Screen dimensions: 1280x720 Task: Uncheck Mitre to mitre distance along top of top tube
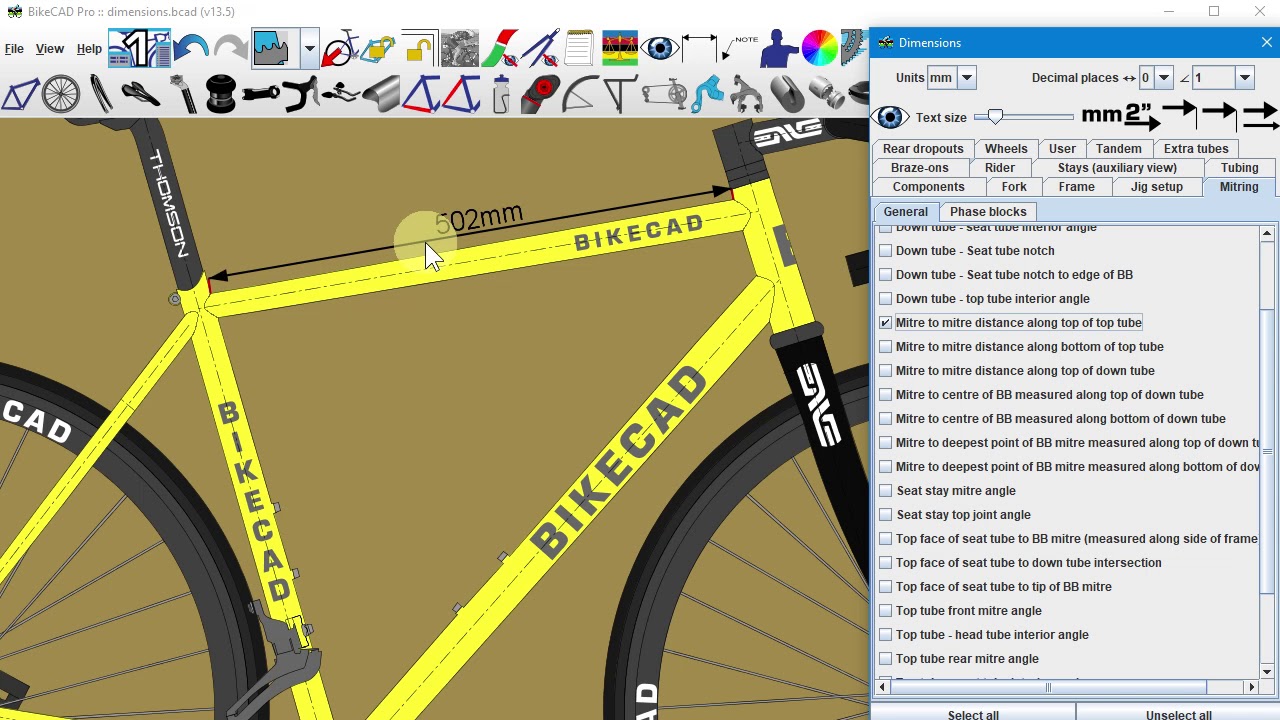pos(885,323)
